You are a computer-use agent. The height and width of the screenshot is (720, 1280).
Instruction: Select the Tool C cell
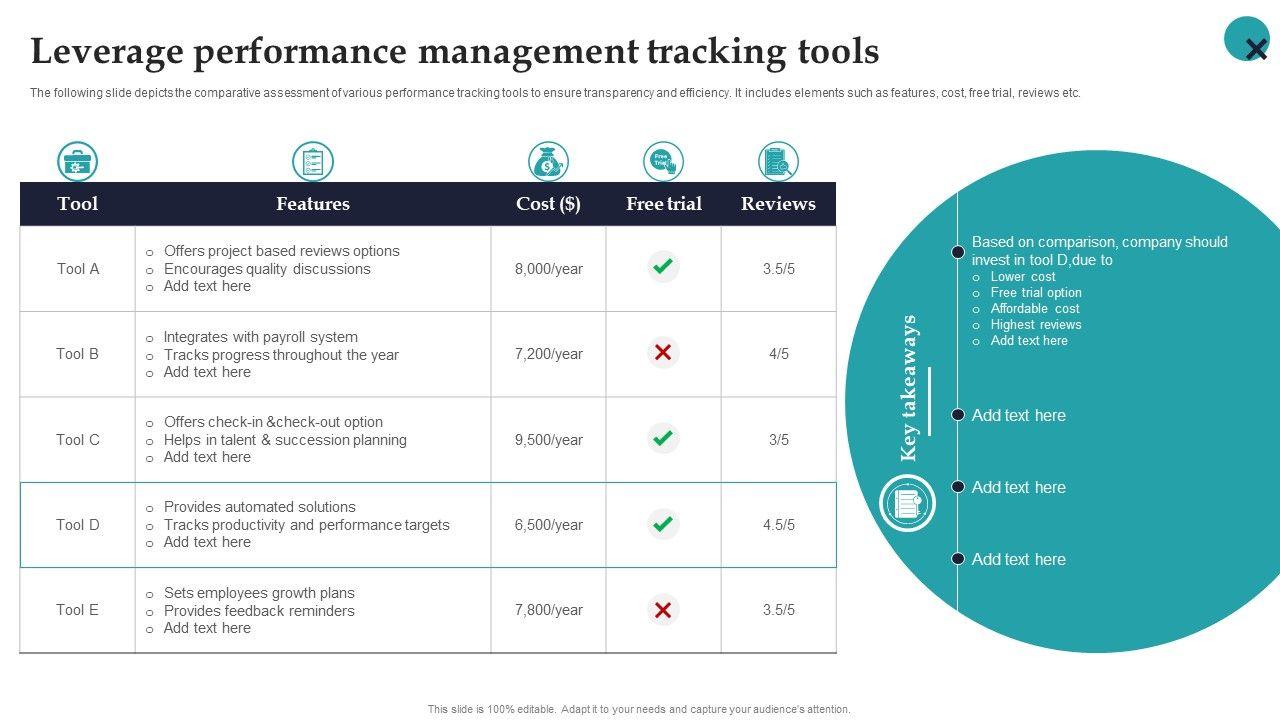tap(78, 440)
